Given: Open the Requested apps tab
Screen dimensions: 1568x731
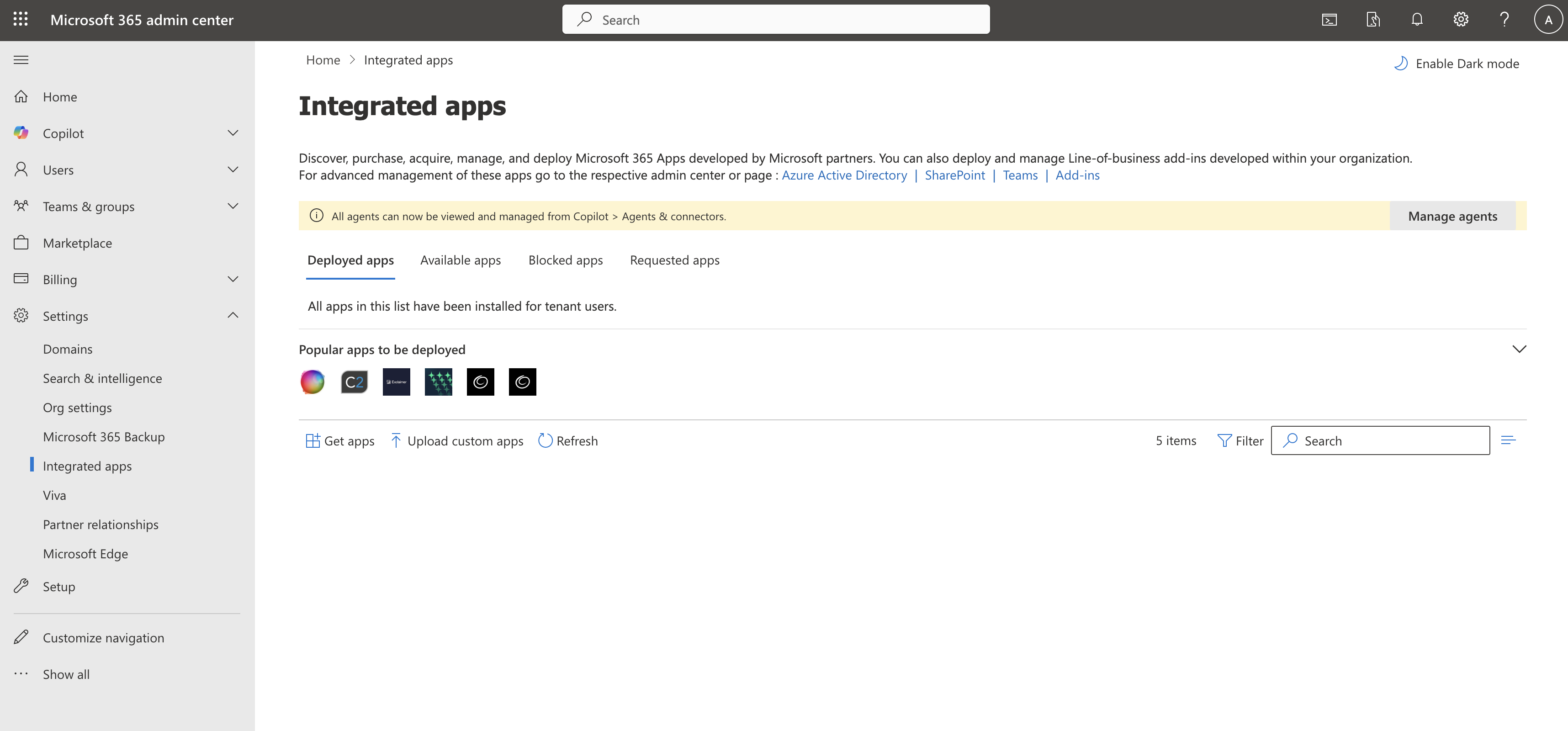Looking at the screenshot, I should pyautogui.click(x=674, y=260).
